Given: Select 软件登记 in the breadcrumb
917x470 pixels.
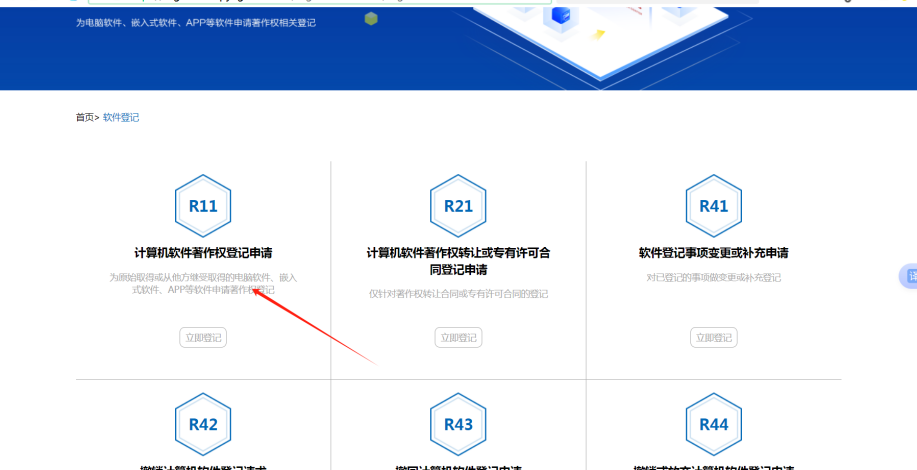Looking at the screenshot, I should (x=121, y=118).
